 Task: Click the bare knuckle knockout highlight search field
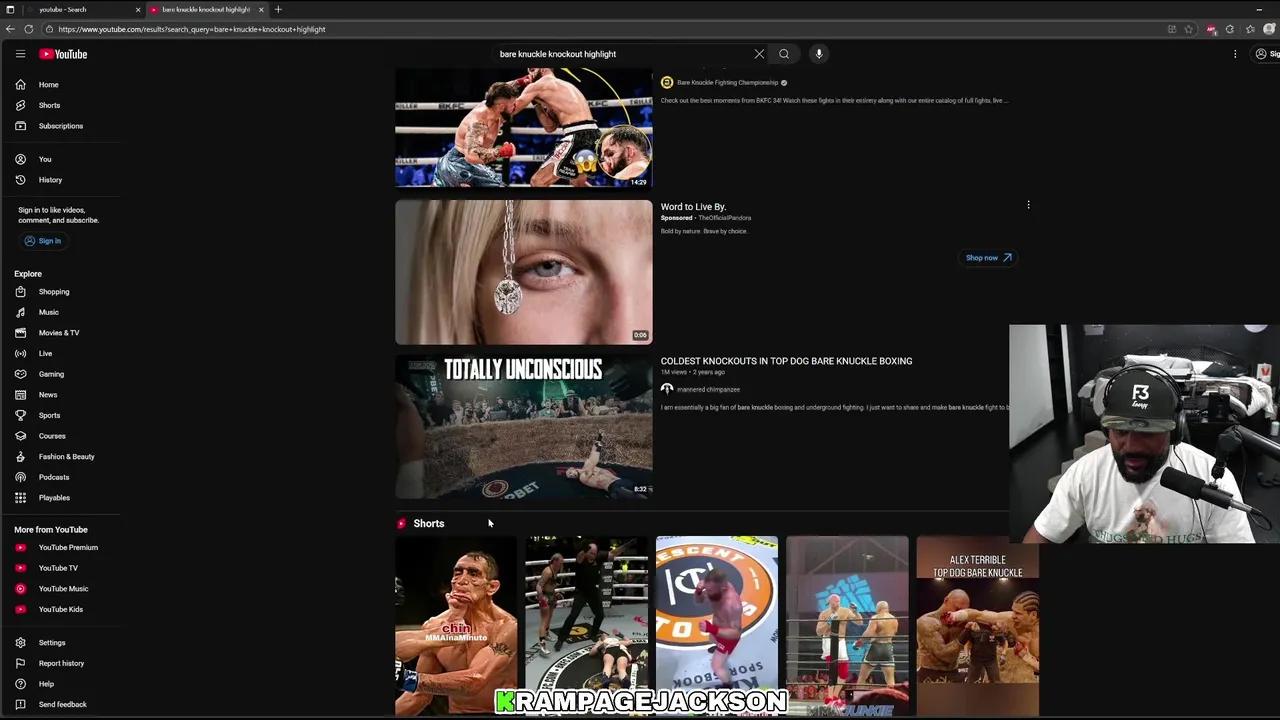tap(620, 54)
